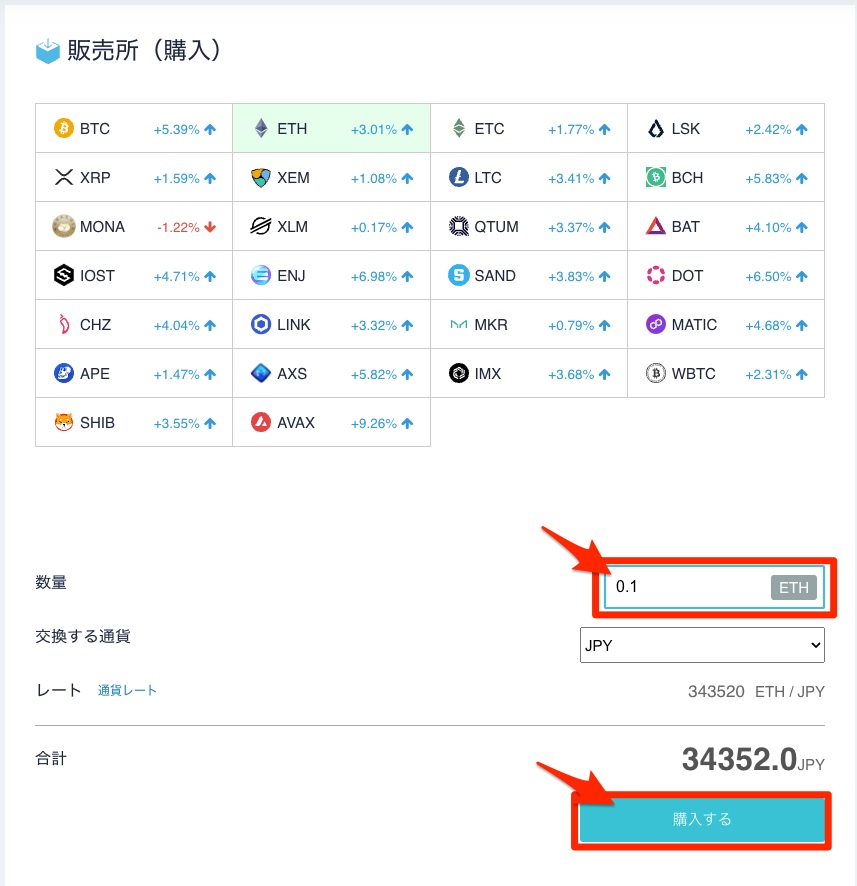857x886 pixels.
Task: Click the total 34352.0 JPY amount
Action: (753, 759)
